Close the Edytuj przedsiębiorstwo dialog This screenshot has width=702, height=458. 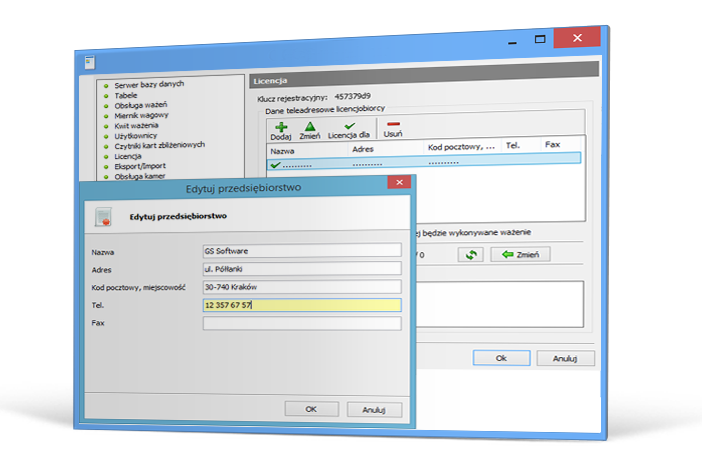[x=398, y=183]
